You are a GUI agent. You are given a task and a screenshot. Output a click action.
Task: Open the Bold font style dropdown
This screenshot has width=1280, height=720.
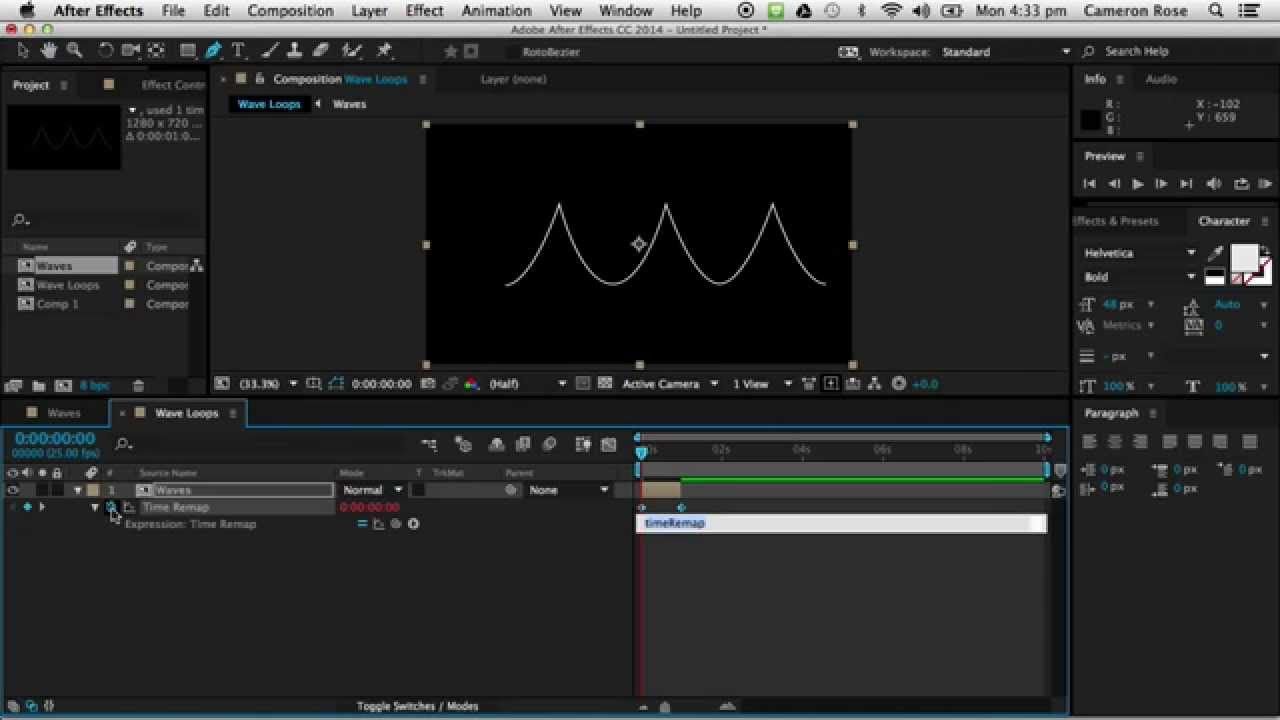[x=1140, y=277]
